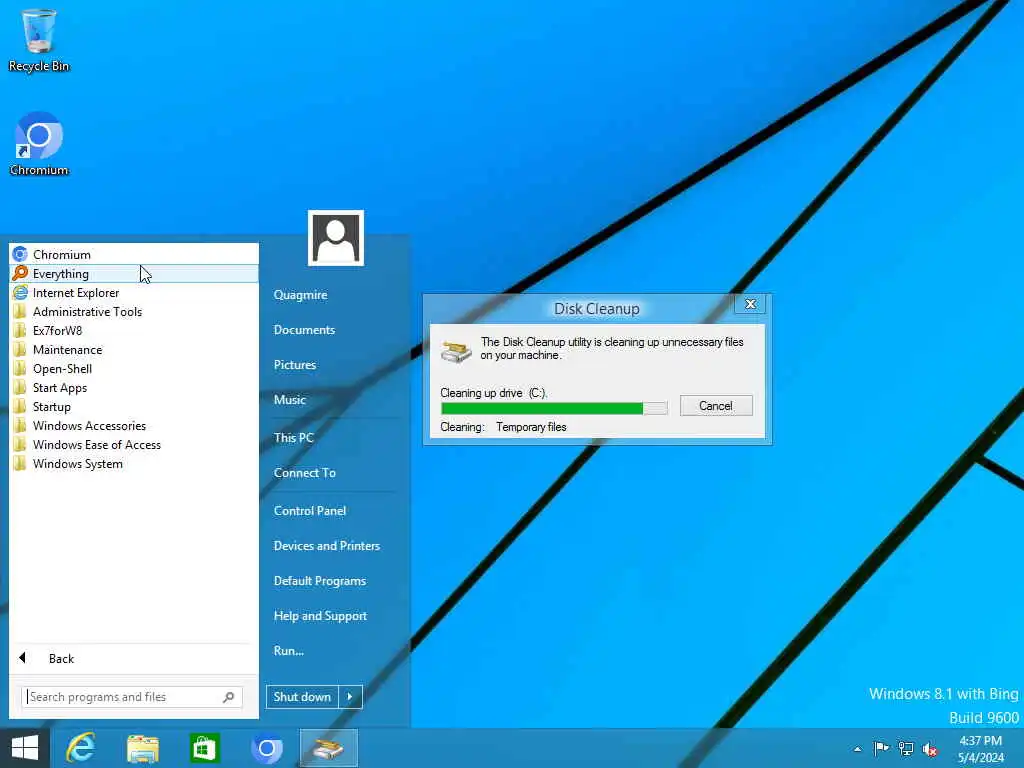1024x768 pixels.
Task: Open the taskbar clock and date
Action: click(x=980, y=749)
